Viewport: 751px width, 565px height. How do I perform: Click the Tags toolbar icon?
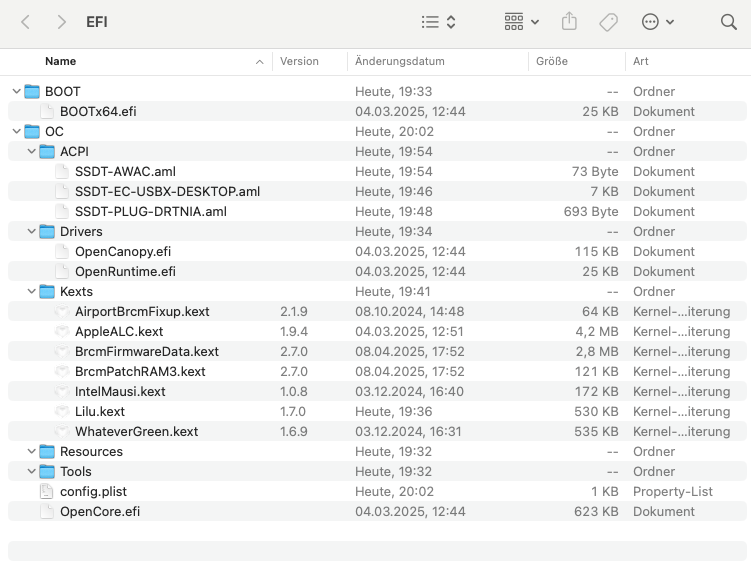tap(608, 21)
